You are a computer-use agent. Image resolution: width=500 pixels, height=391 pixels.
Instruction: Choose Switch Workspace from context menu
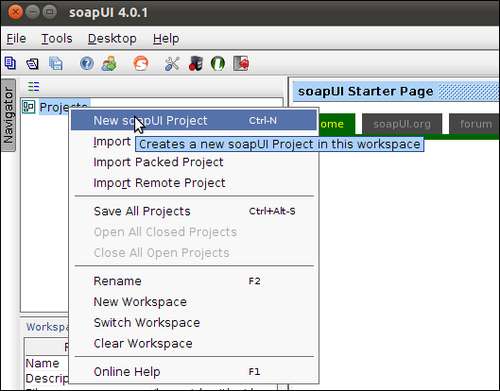tap(147, 323)
